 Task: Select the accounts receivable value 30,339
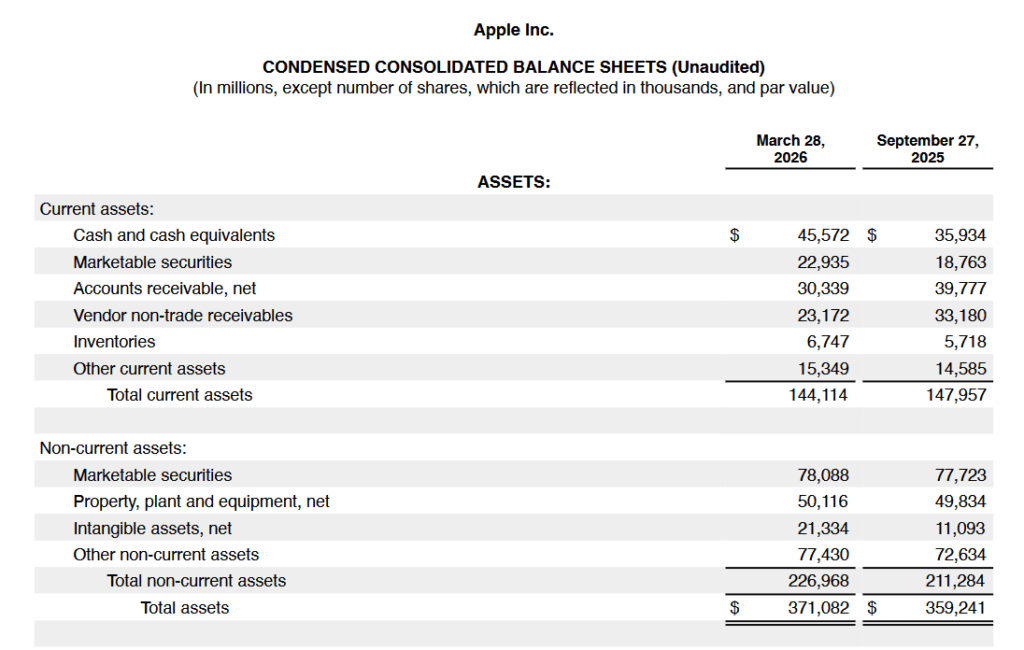(823, 289)
